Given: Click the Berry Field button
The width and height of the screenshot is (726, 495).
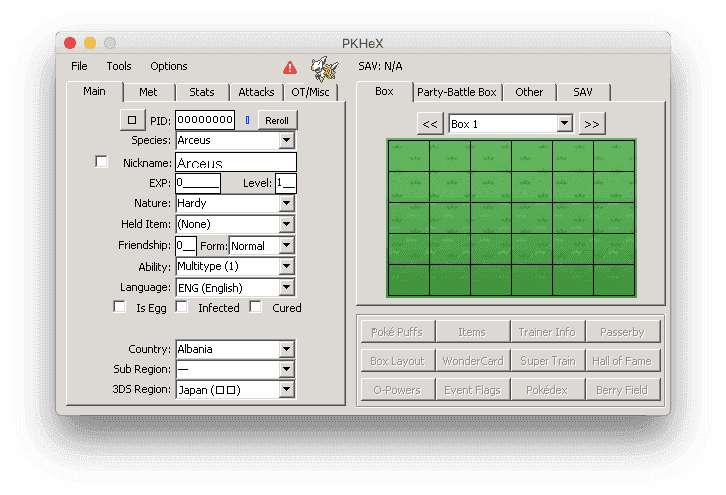Looking at the screenshot, I should [x=622, y=389].
